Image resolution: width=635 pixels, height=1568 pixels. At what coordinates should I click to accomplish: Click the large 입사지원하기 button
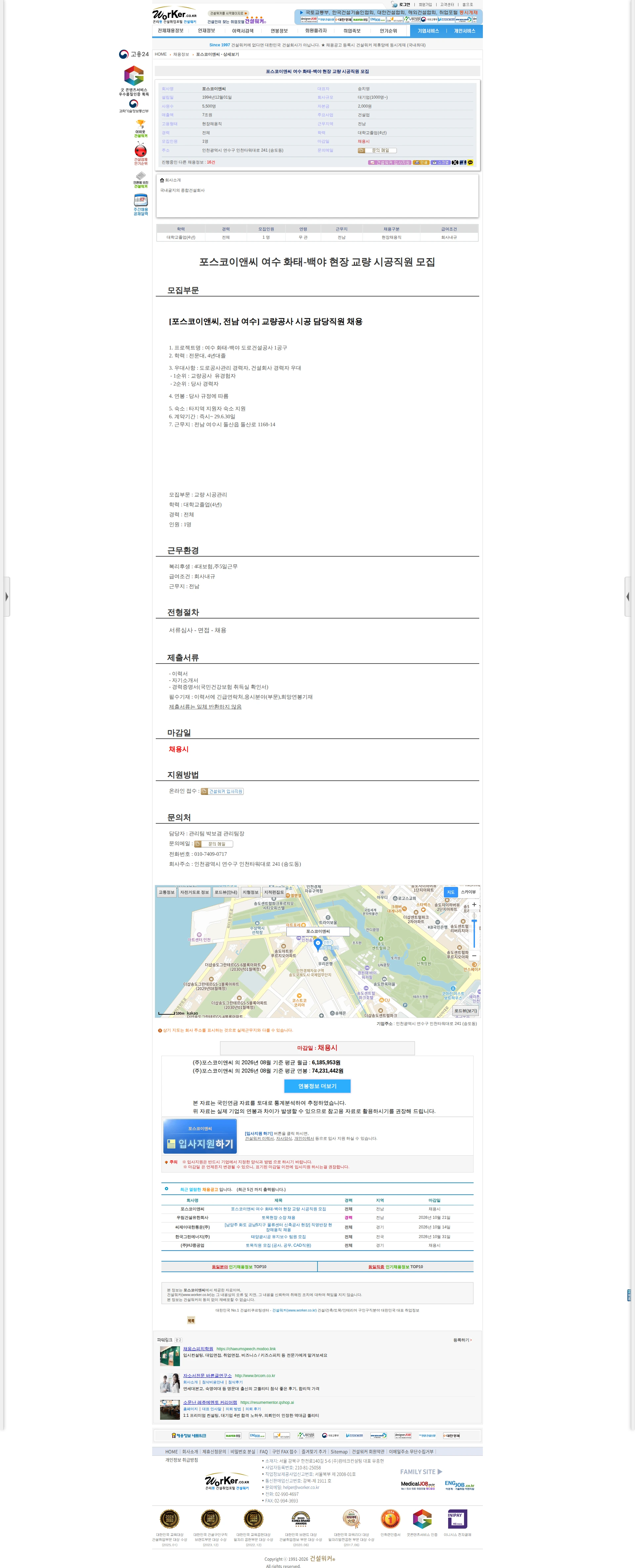pyautogui.click(x=200, y=1136)
